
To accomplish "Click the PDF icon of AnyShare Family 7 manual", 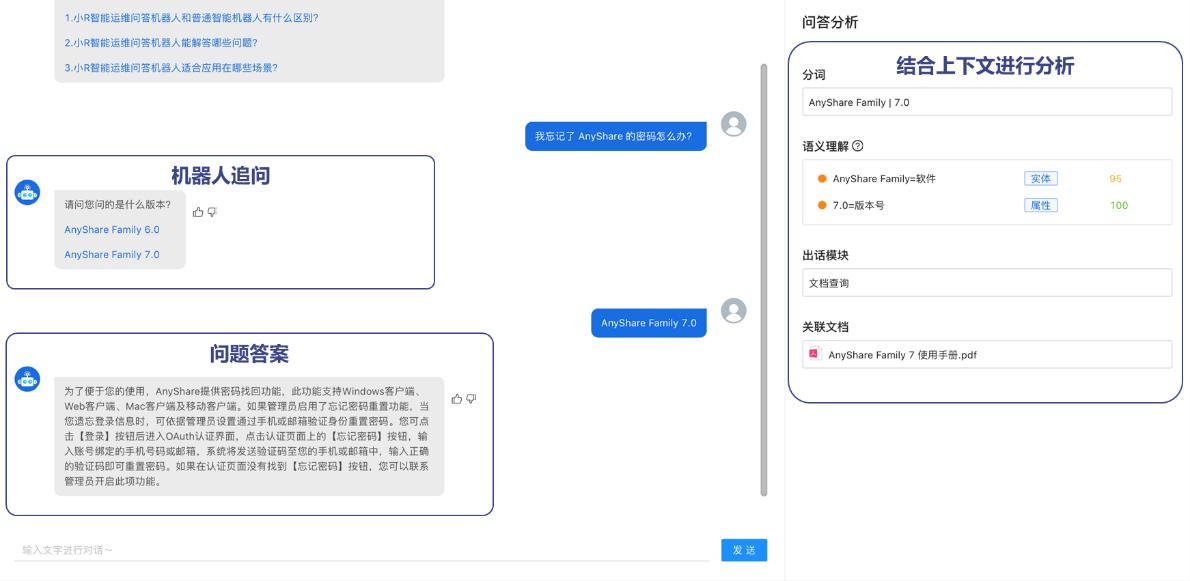I will coord(815,353).
